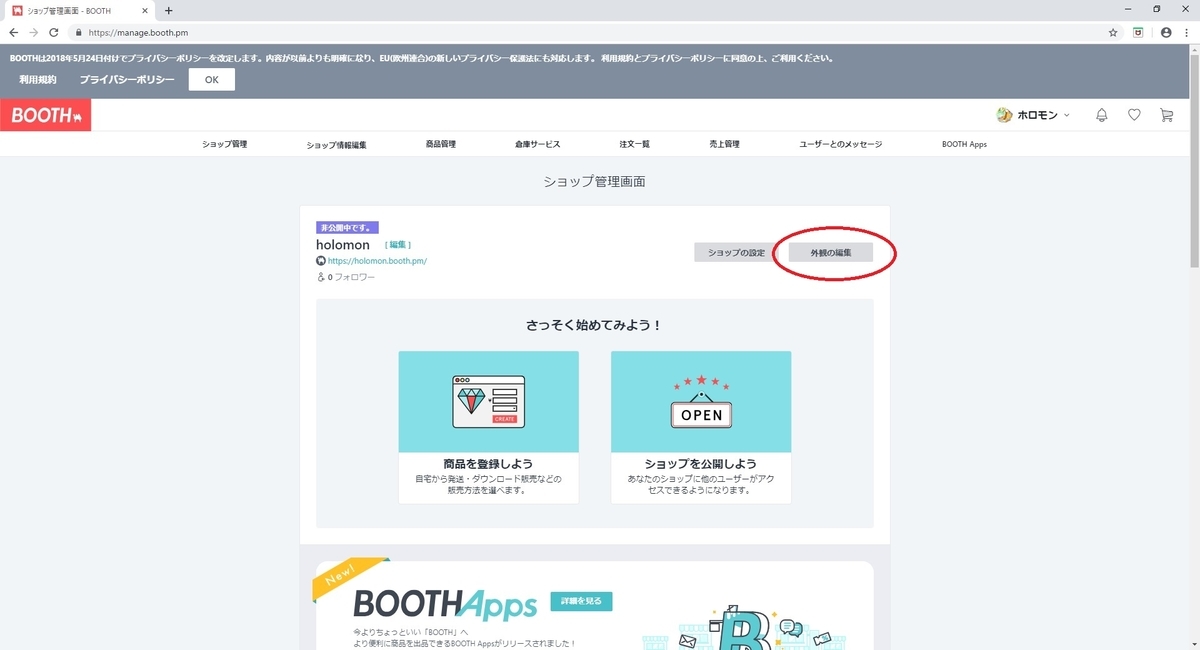
Task: Bookmark this page with star icon
Action: 1113,32
